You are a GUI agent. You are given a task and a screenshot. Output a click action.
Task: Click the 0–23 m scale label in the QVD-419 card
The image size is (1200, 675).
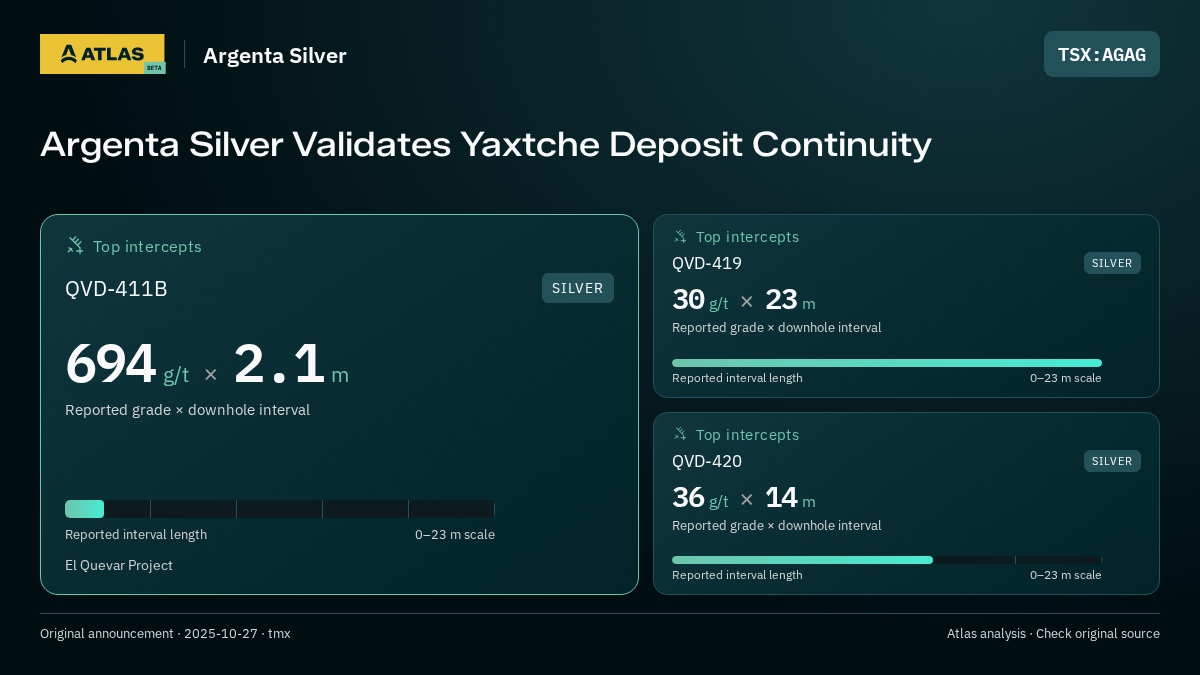tap(1066, 378)
